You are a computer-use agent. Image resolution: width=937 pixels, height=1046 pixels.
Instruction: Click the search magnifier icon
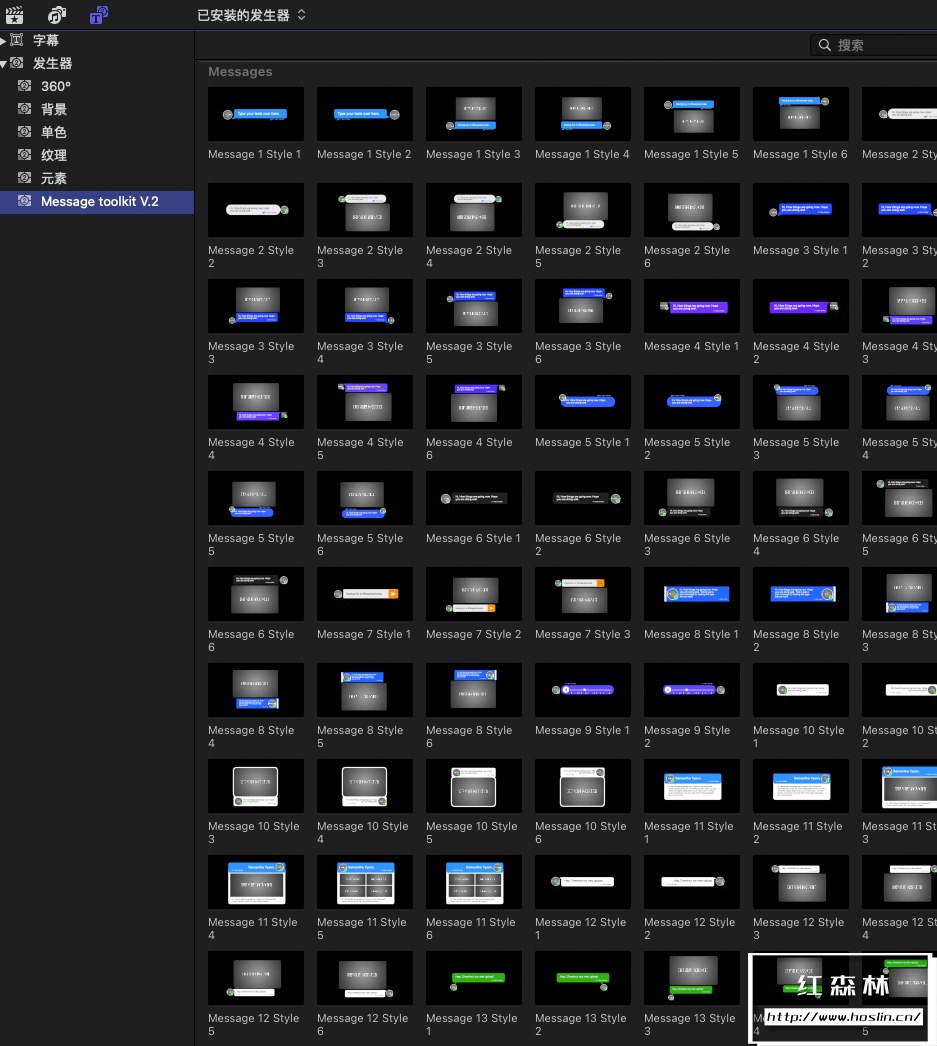coord(825,45)
